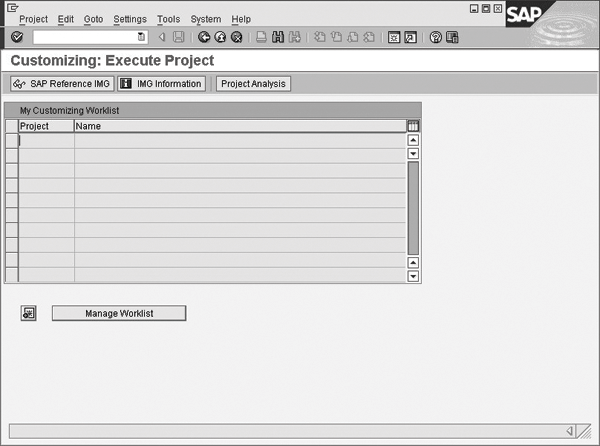Click the My Customizing Worklist title
Screen dimensions: 600x446
(x=69, y=111)
